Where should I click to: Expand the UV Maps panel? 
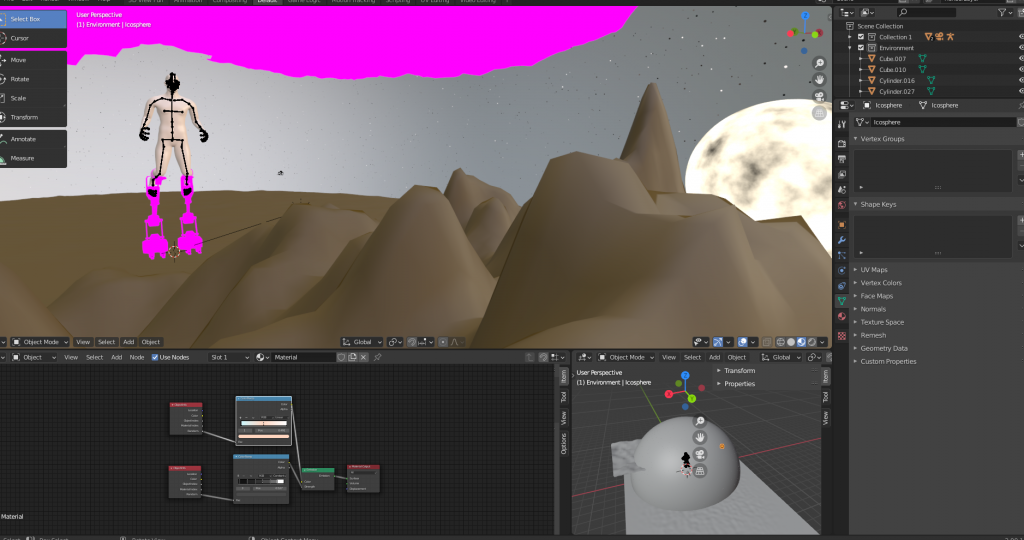click(873, 270)
